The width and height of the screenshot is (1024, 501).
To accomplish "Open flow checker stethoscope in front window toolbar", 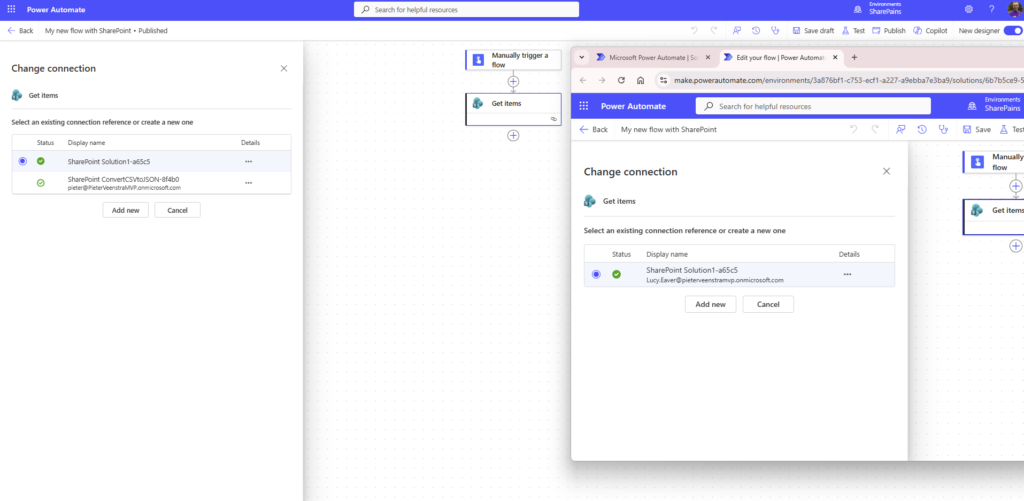I will [943, 129].
